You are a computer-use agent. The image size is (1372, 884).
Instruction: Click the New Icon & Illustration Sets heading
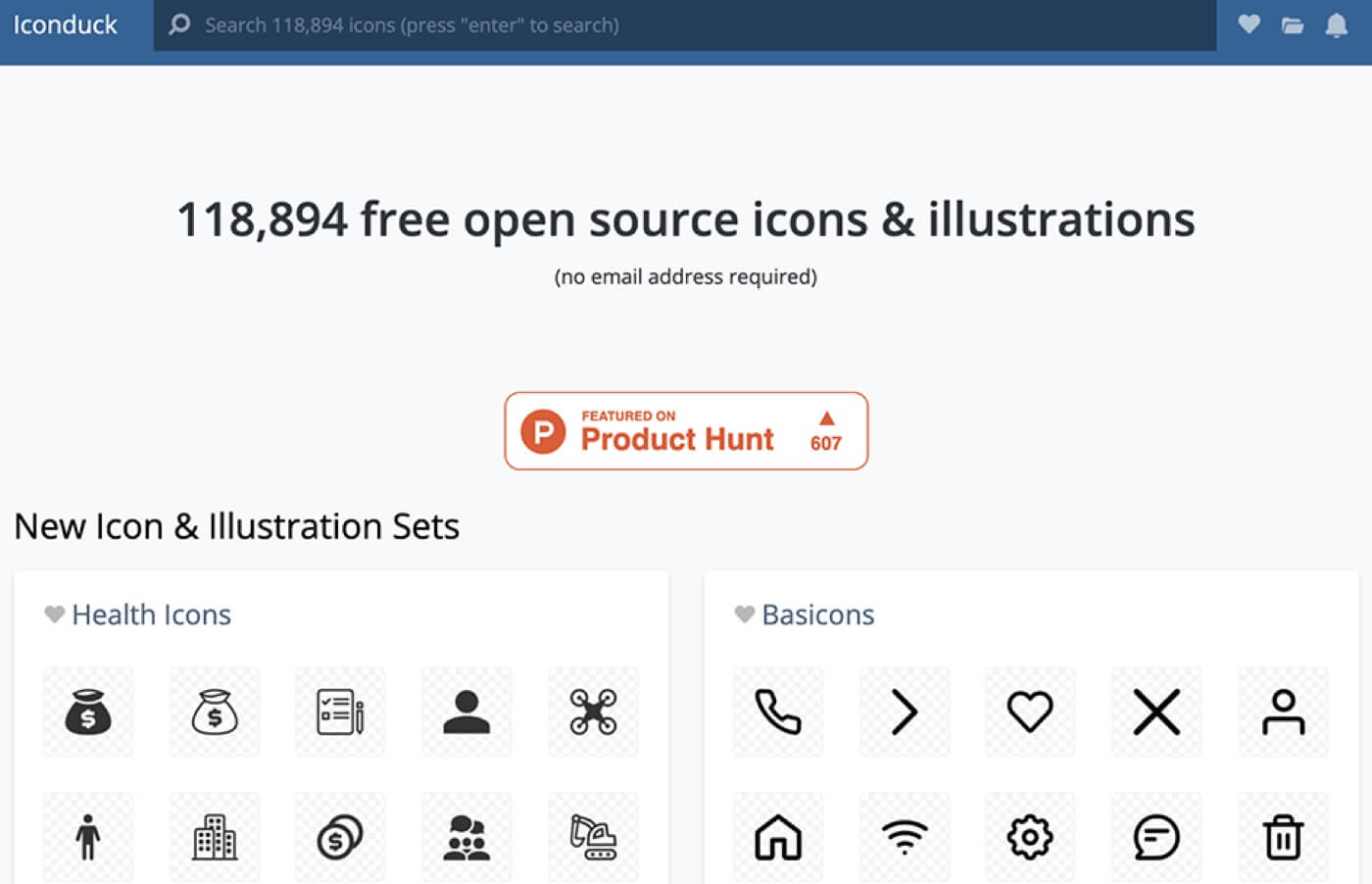[x=236, y=526]
